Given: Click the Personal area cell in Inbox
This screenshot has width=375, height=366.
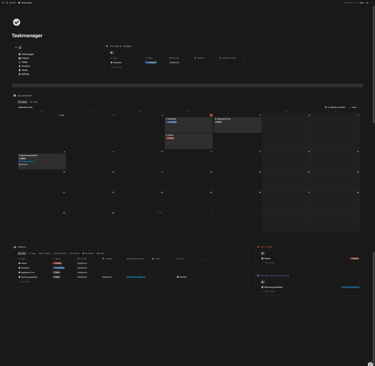Looking at the screenshot, I should pyautogui.click(x=182, y=277).
